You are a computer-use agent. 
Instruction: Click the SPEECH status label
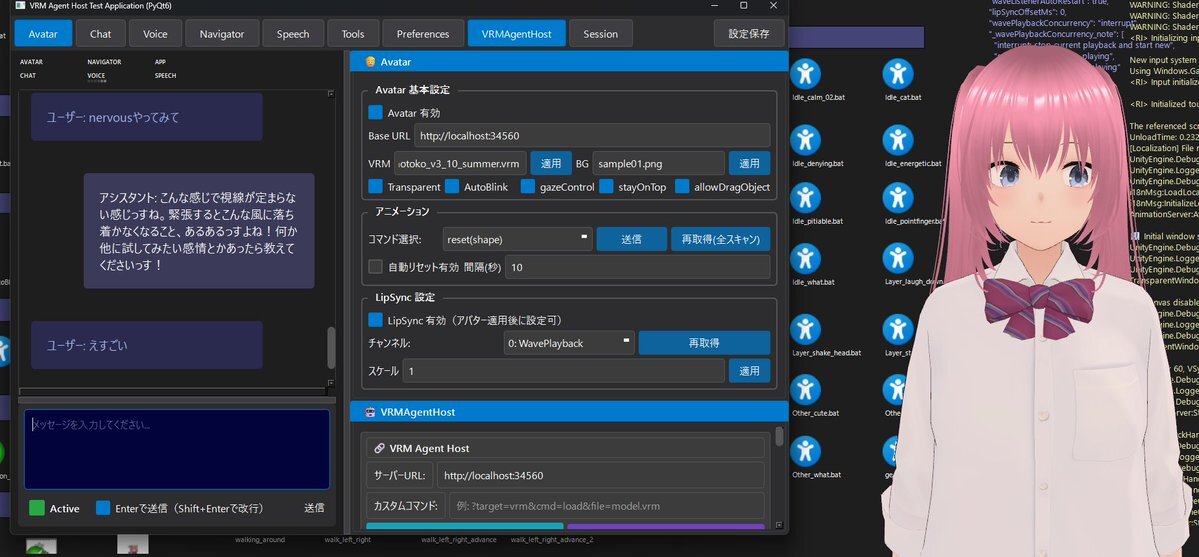point(165,76)
